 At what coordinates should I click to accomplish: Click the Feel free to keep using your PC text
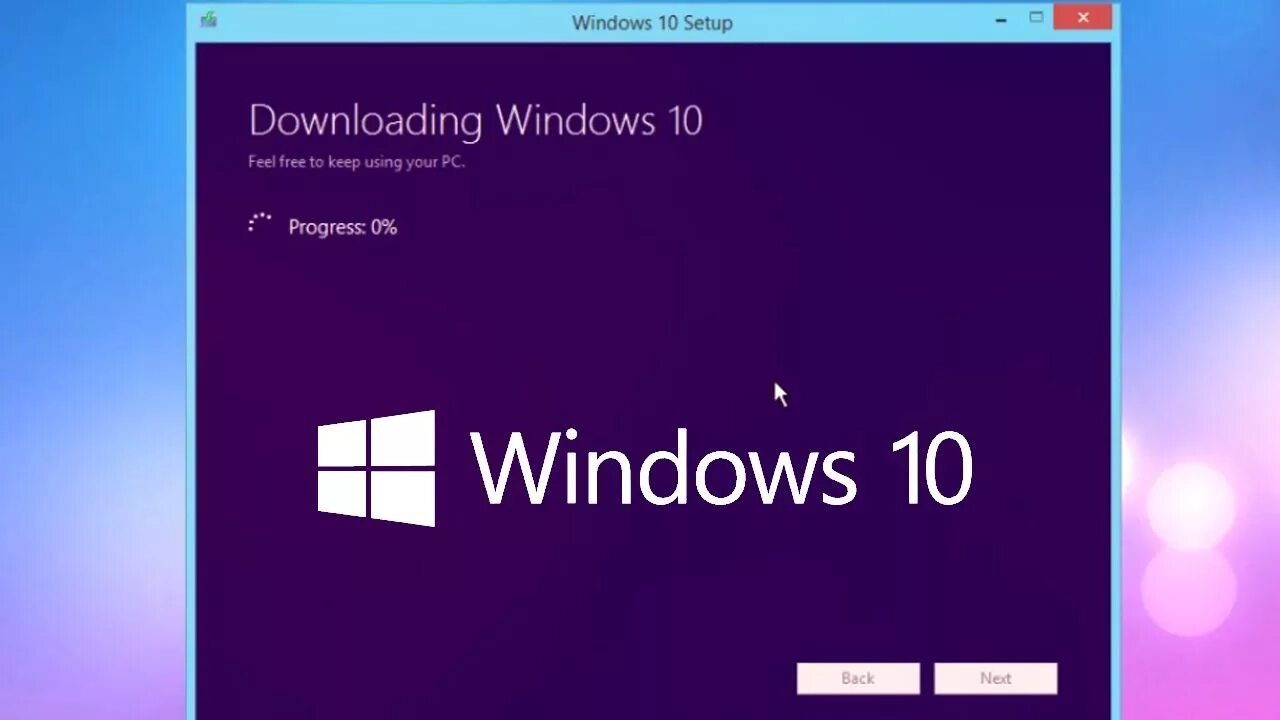click(x=356, y=161)
